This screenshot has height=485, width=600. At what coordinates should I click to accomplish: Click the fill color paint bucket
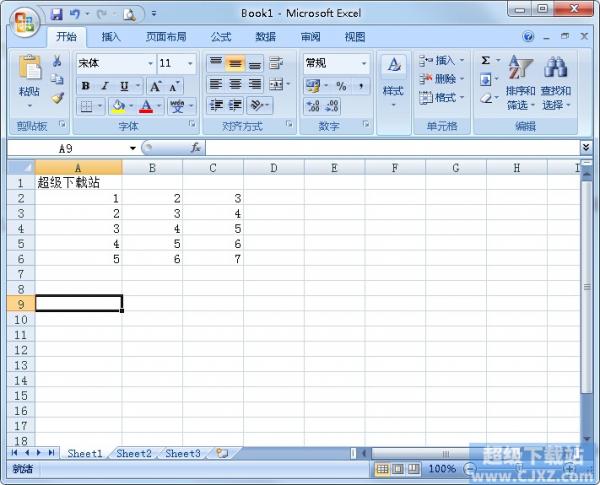coord(117,106)
